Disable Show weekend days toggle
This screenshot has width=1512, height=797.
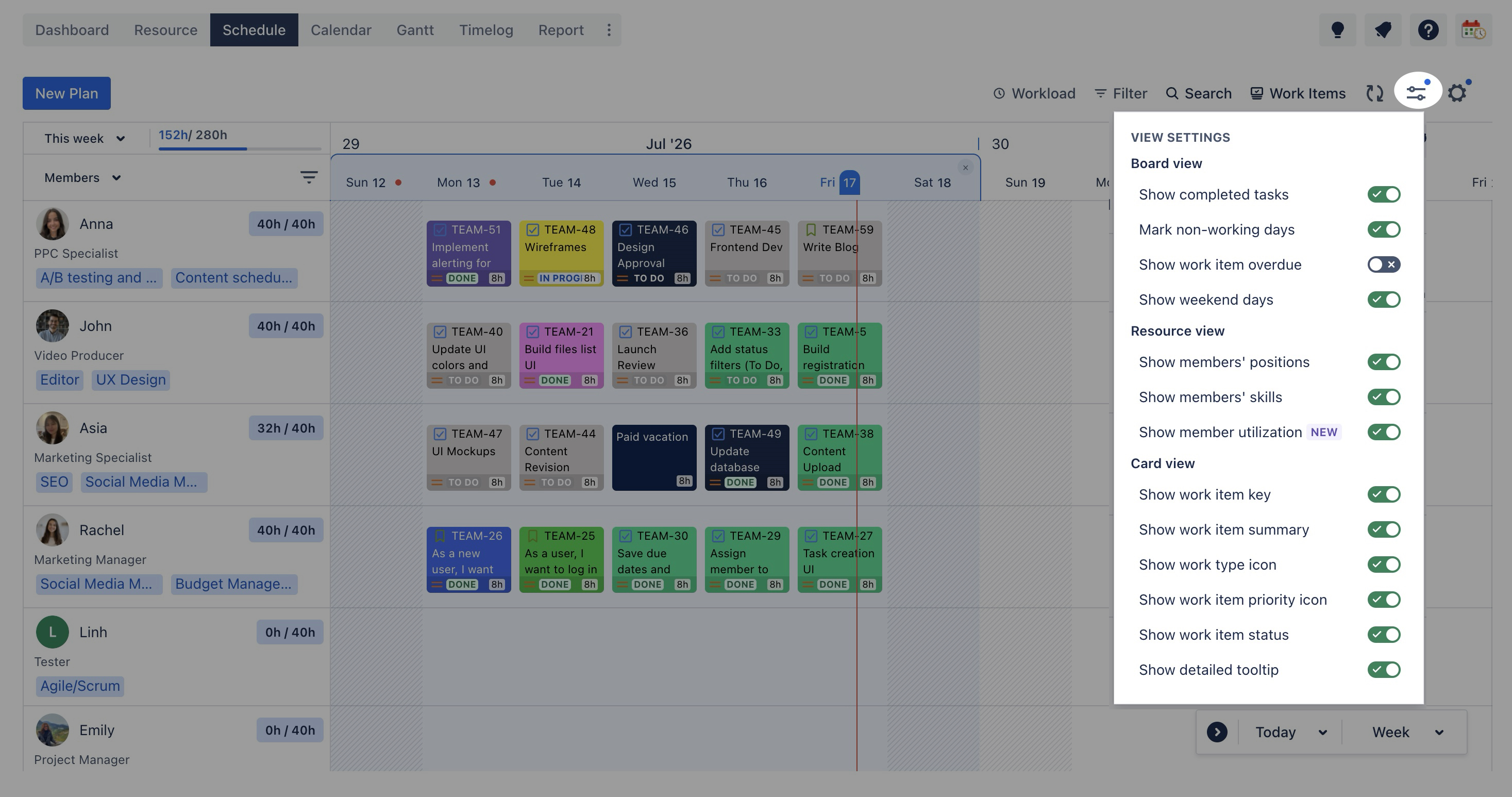pyautogui.click(x=1384, y=300)
